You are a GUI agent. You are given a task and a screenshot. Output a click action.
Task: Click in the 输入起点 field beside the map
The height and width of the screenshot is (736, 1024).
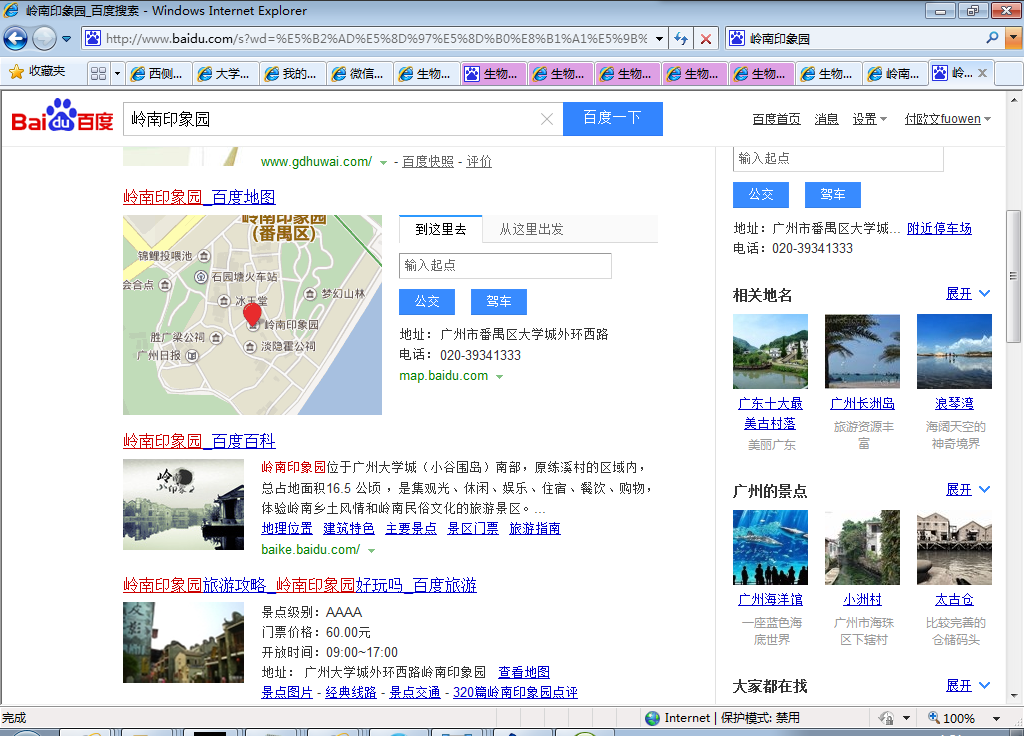[x=505, y=265]
